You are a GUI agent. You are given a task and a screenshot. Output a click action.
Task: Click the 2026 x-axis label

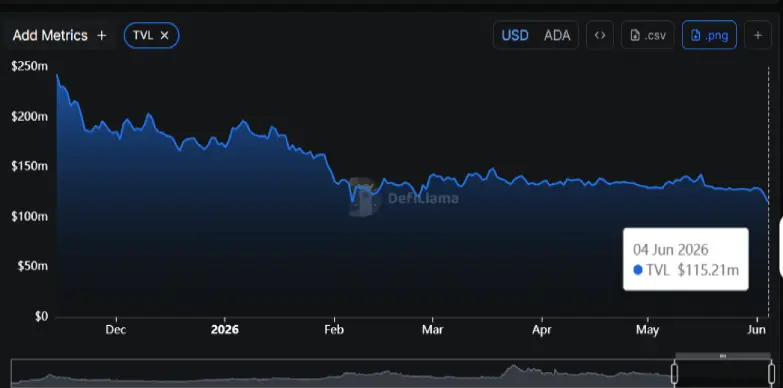click(225, 330)
